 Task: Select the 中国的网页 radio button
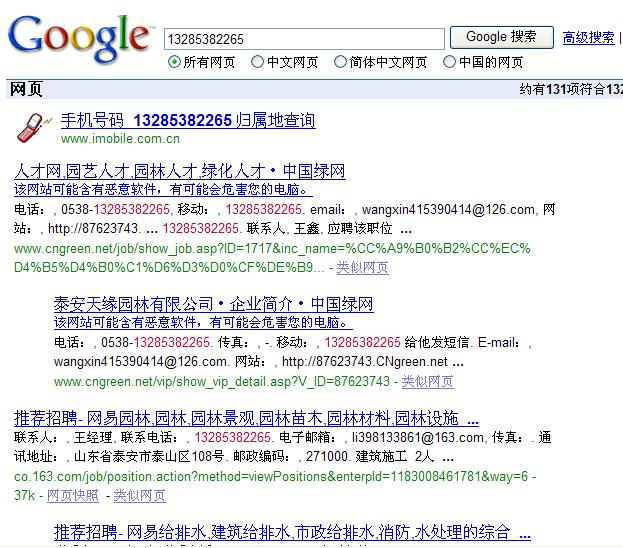(x=450, y=62)
